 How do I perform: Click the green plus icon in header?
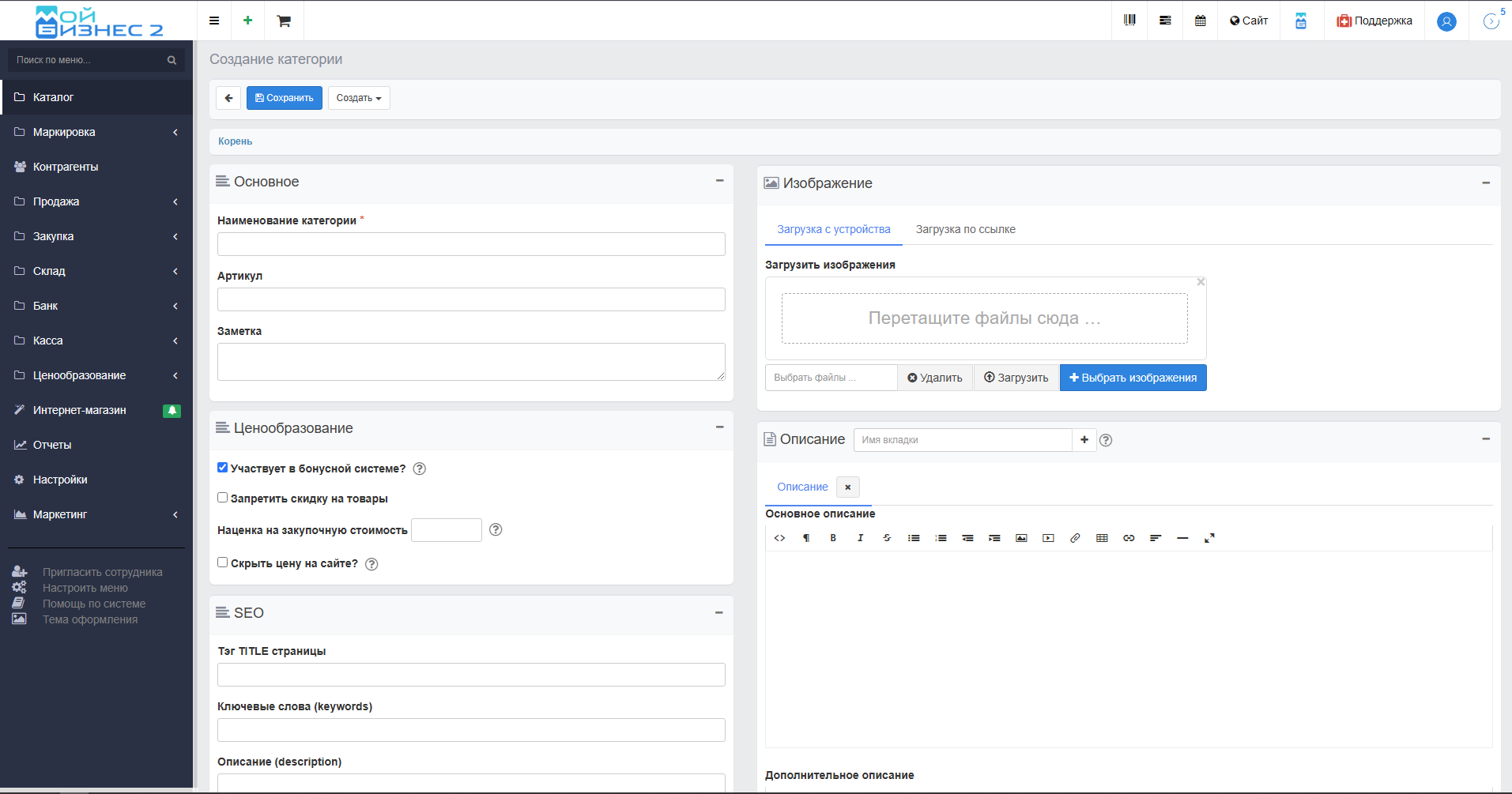(x=248, y=21)
